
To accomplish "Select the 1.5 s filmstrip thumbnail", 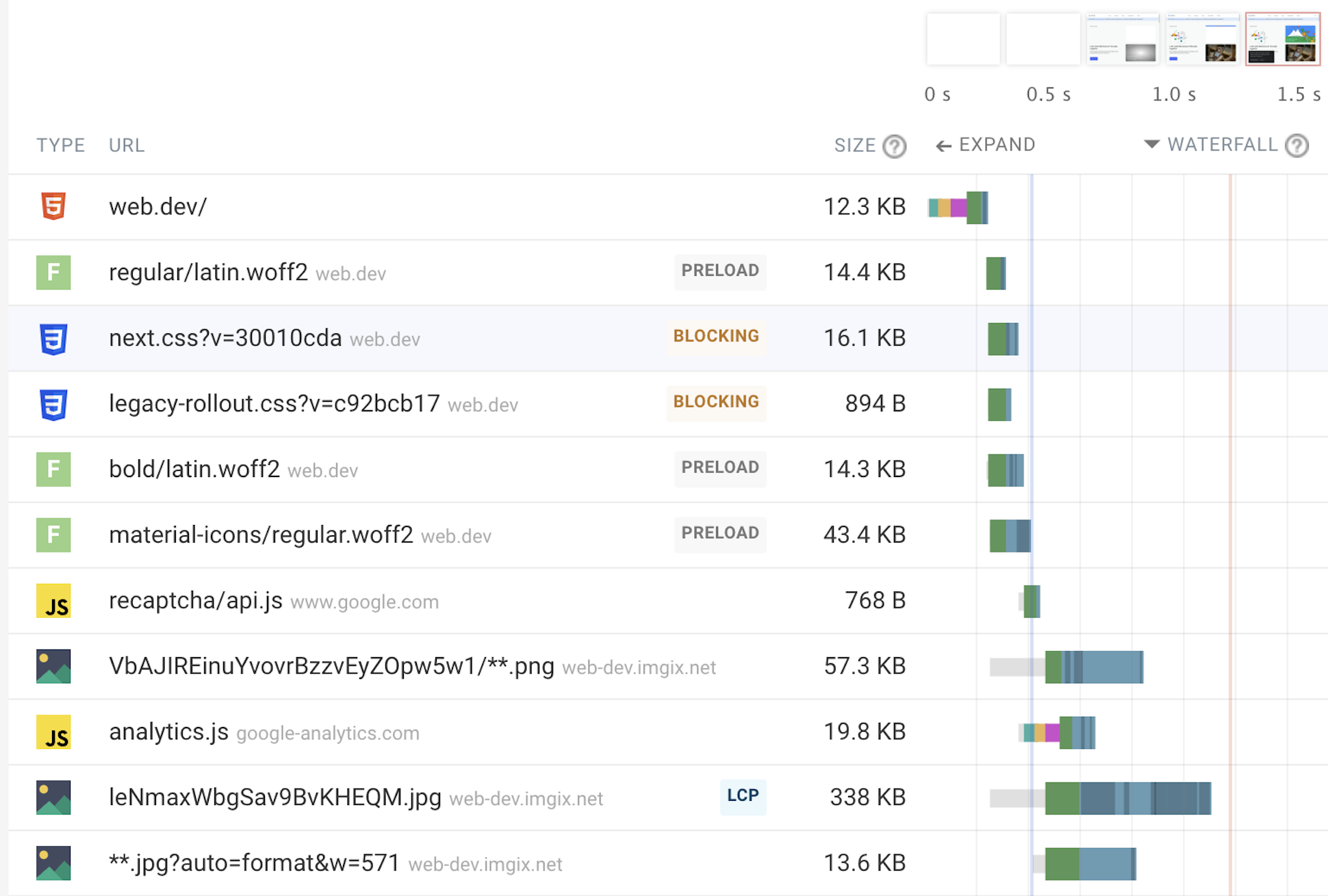I will pos(1282,39).
